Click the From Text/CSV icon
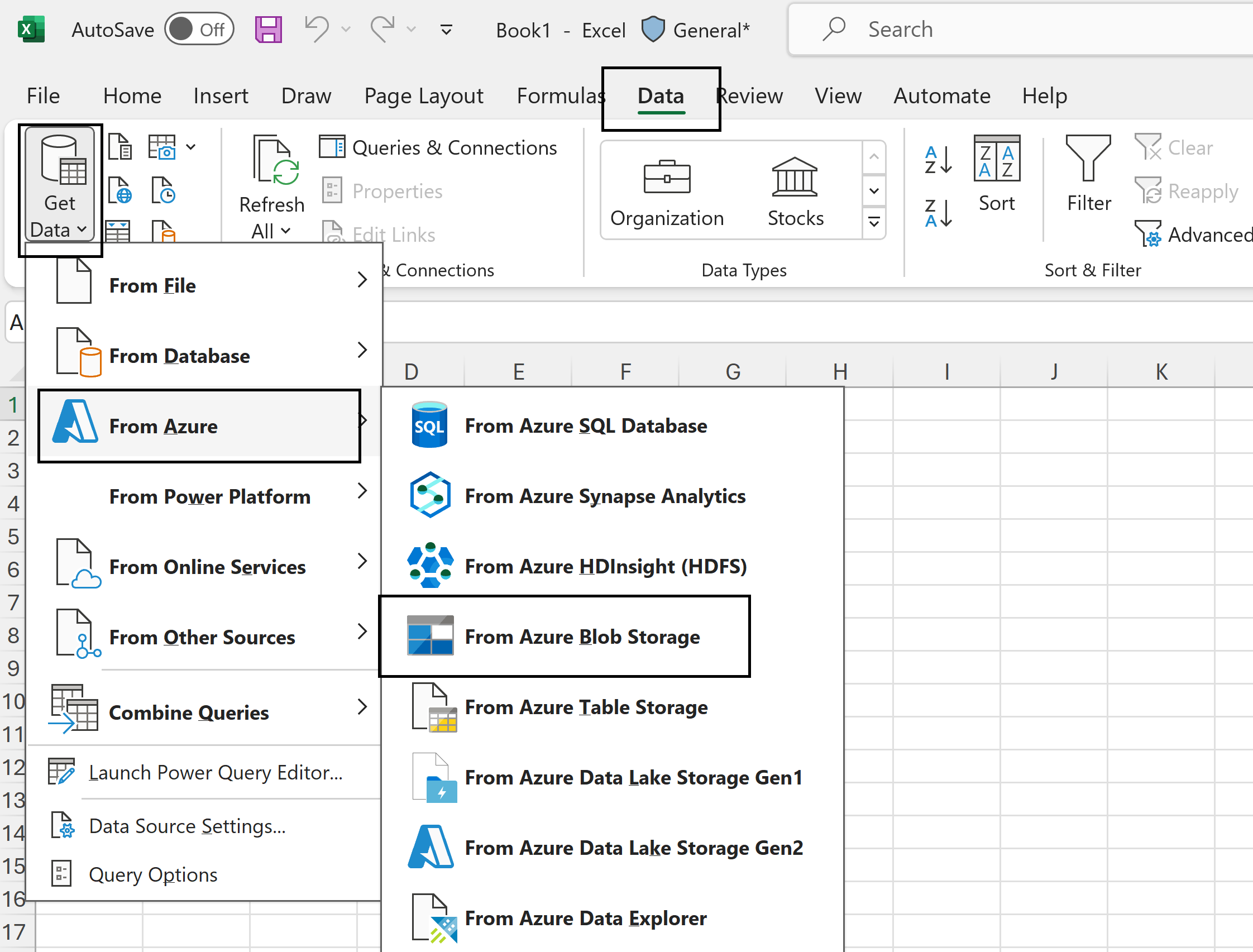Viewport: 1253px width, 952px height. (120, 147)
